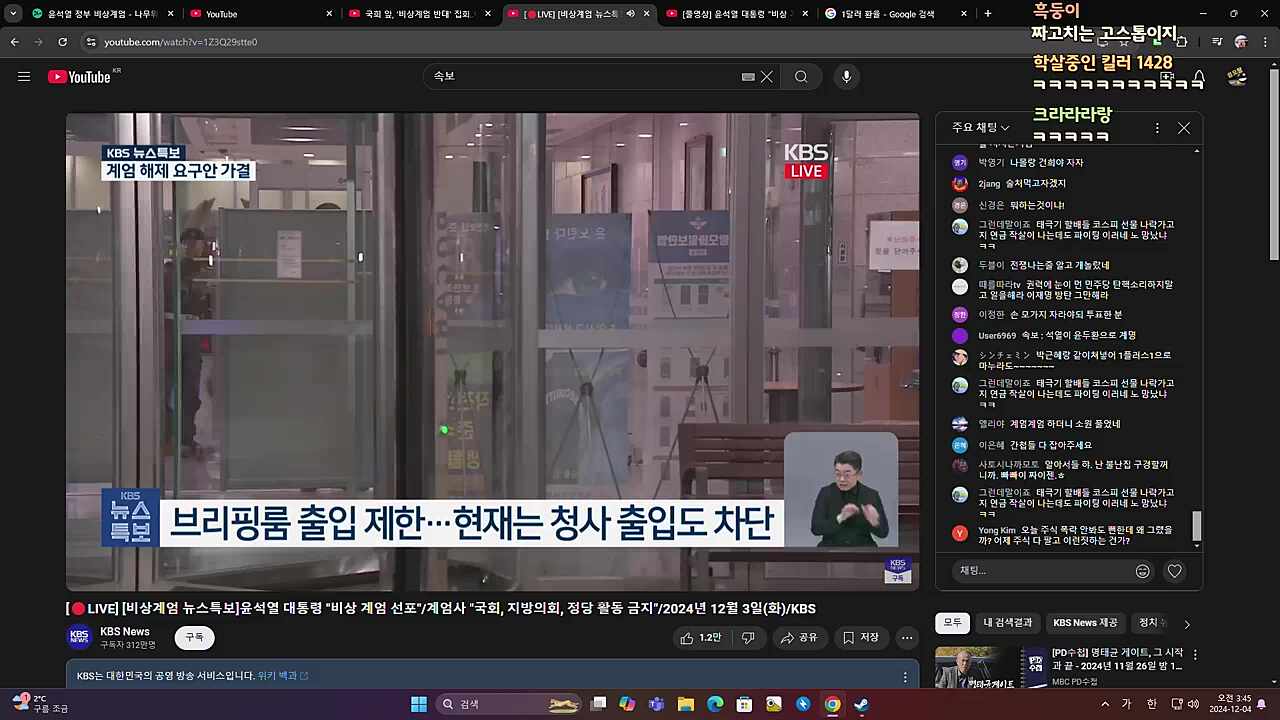Expand the 주요 채팅 chat mode dropdown
This screenshot has width=1280, height=720.
[x=981, y=128]
